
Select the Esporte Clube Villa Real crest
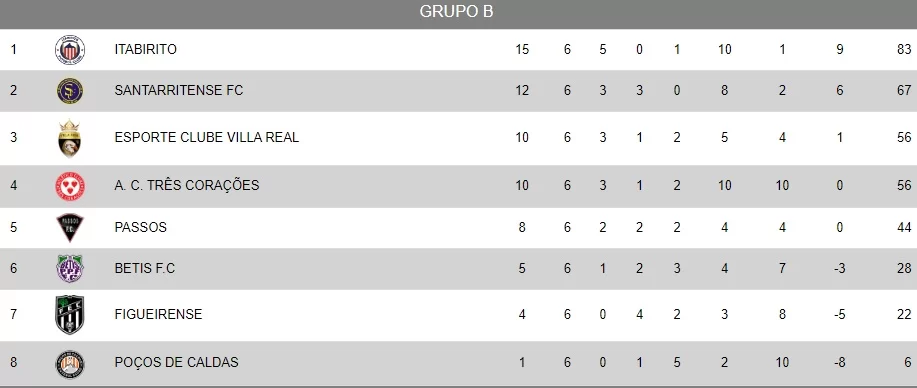tap(70, 138)
